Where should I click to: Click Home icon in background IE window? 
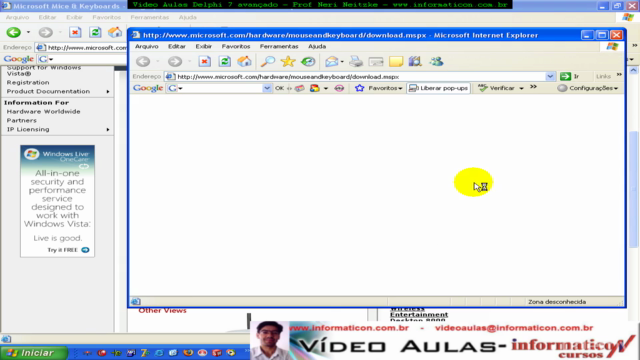pos(115,32)
